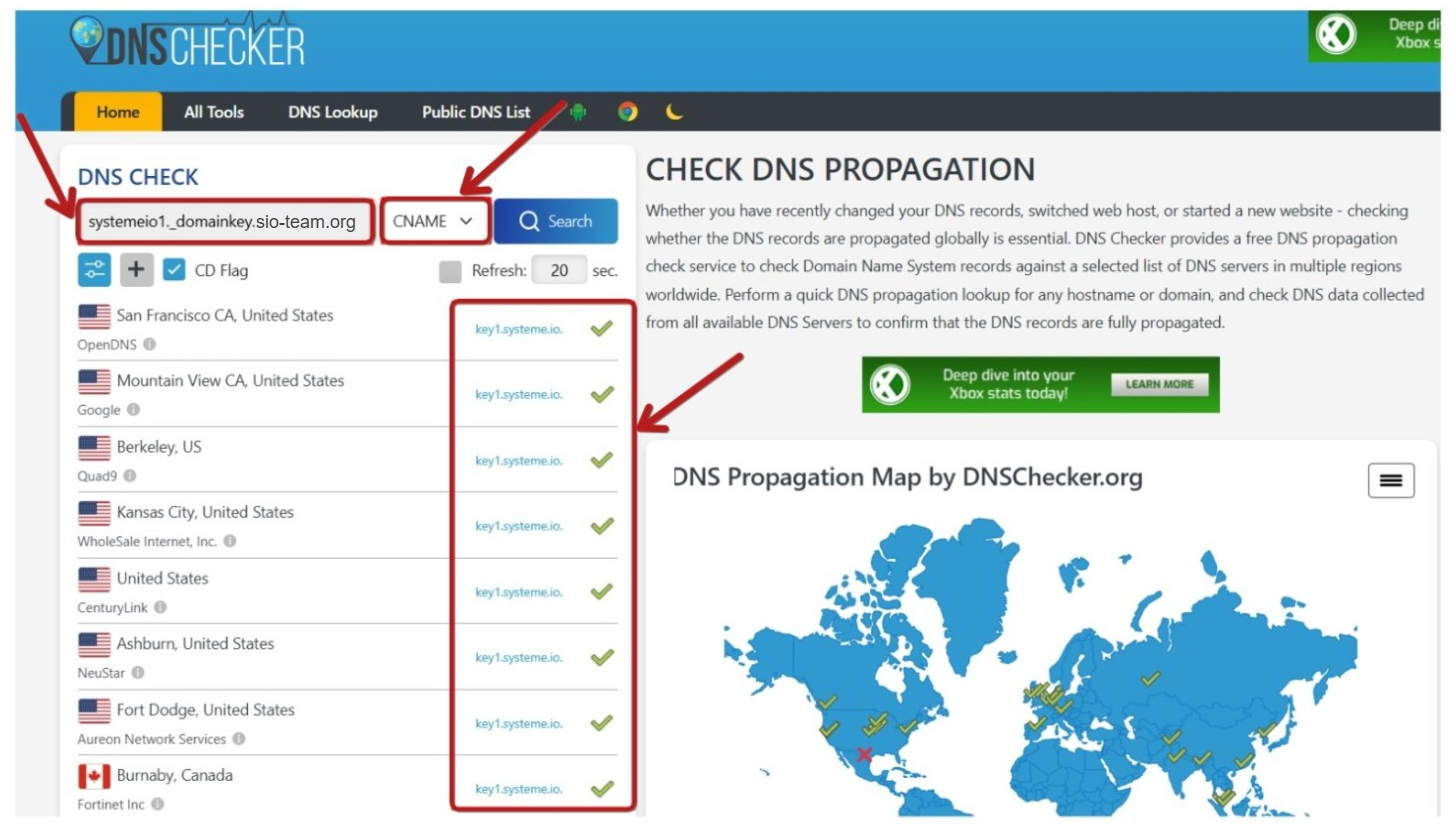Viewport: 1452px width, 835px height.
Task: Click the red X marker on map
Action: pos(865,755)
